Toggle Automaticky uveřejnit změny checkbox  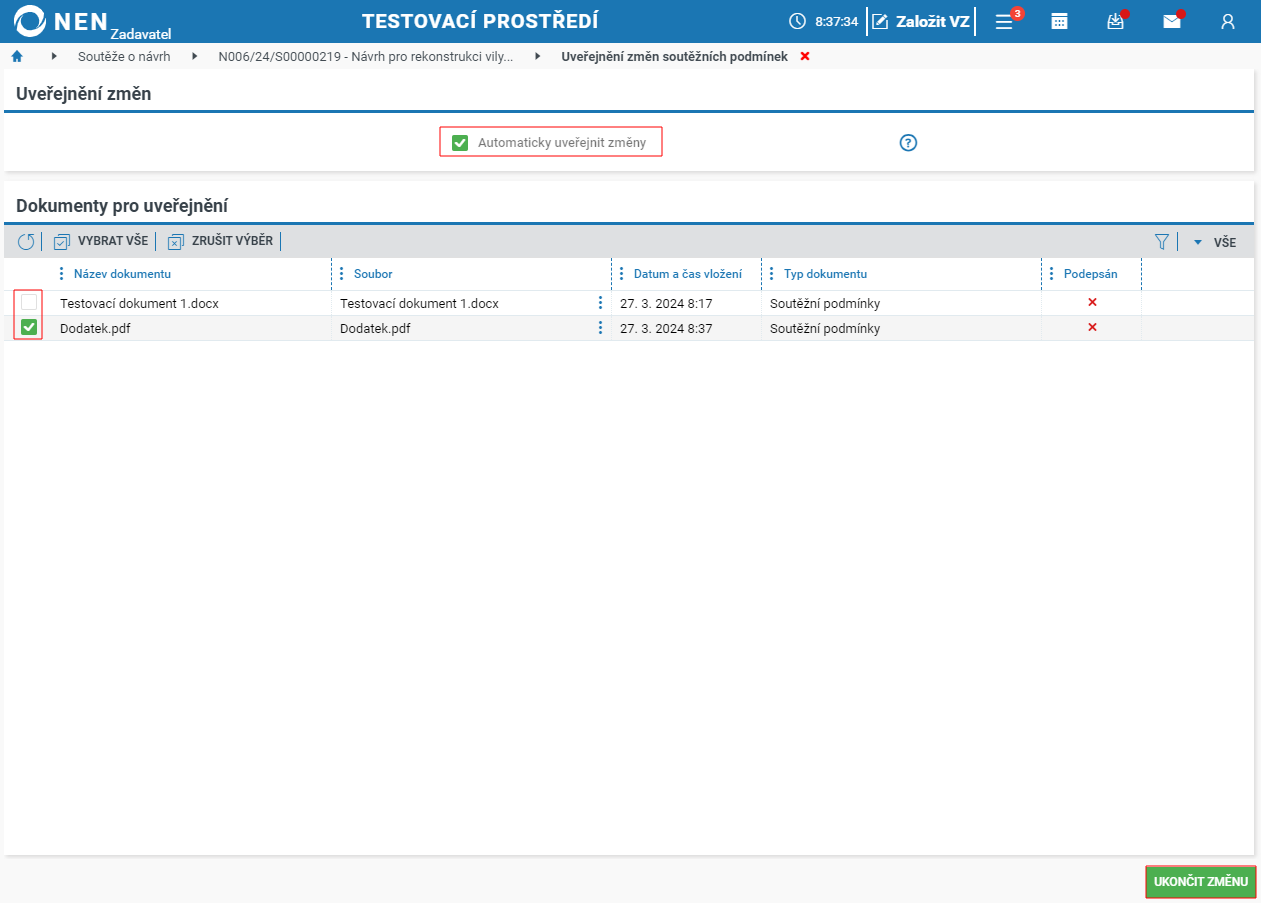[460, 143]
